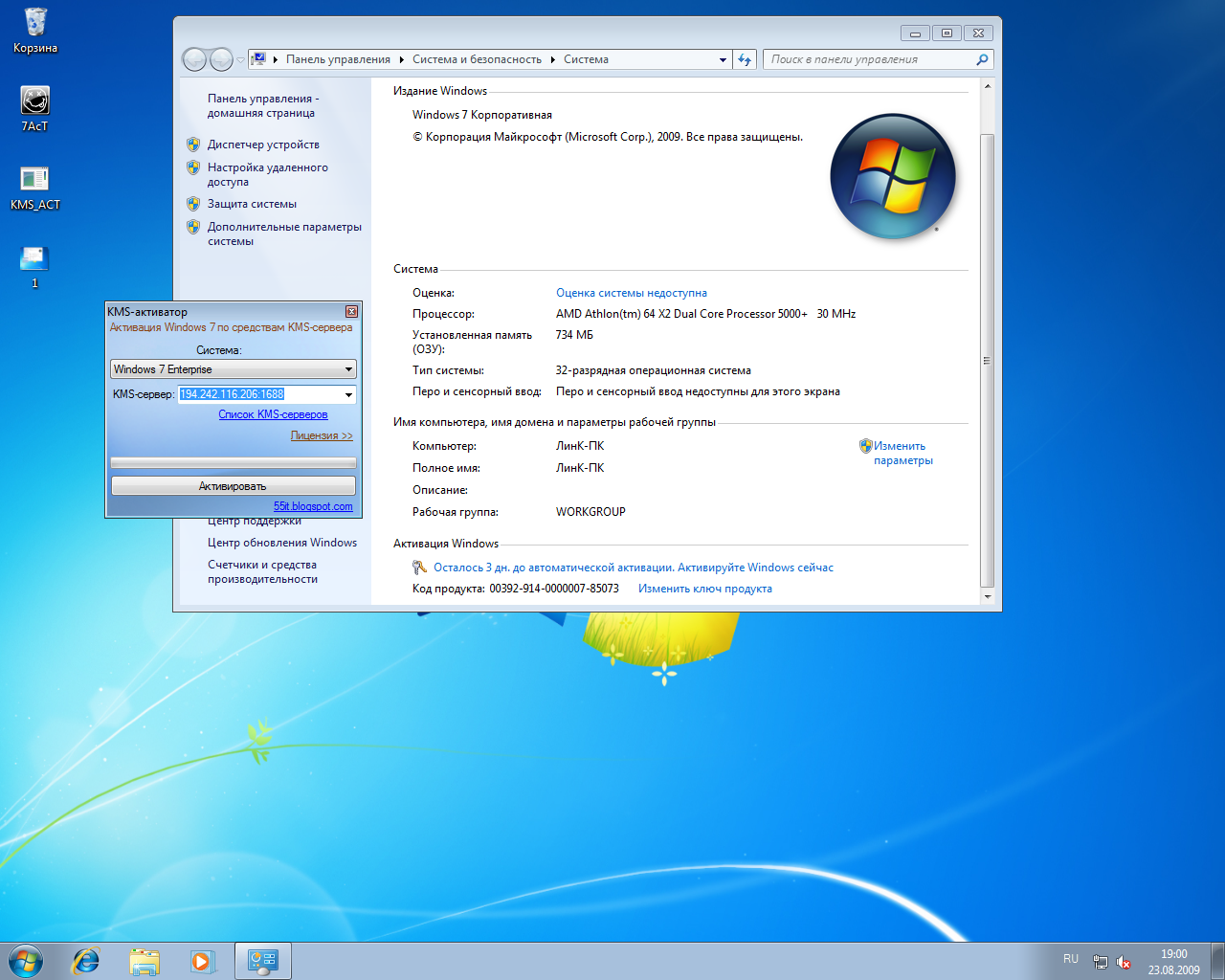Open the KMS_ACT desktop icon
This screenshot has height=980, width=1225.
[35, 188]
